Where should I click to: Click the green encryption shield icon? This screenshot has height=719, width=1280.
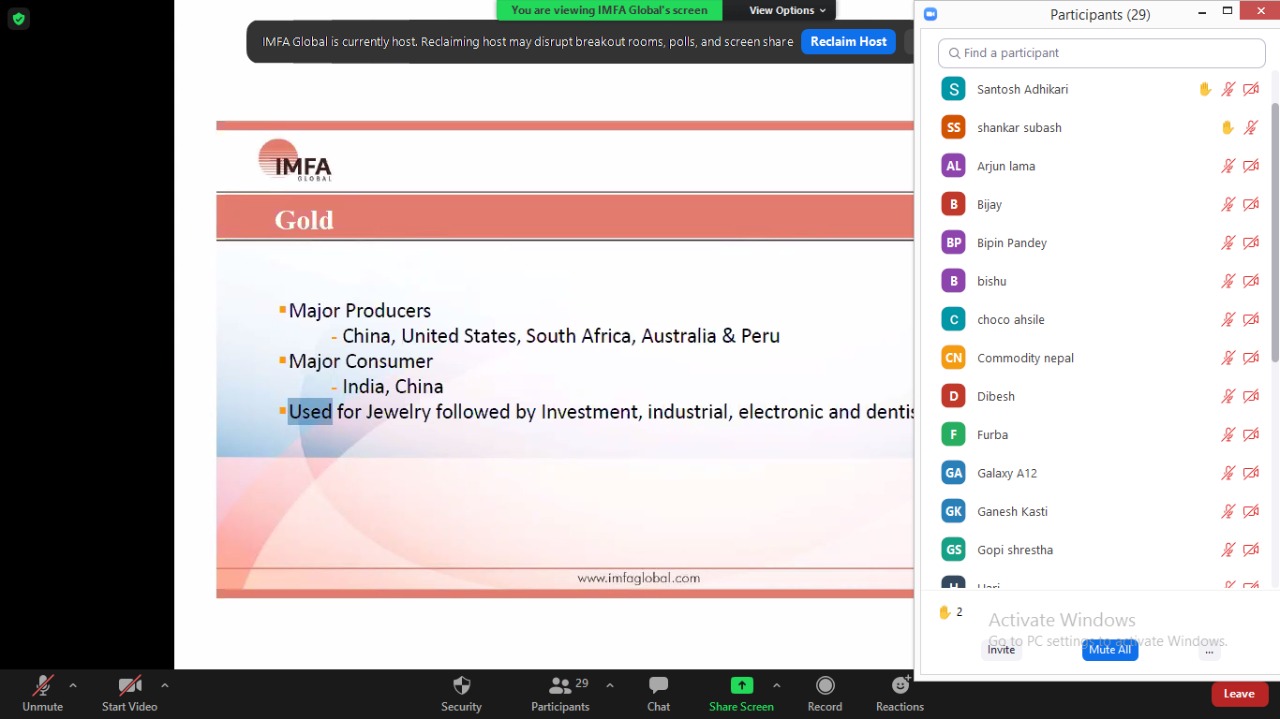(x=18, y=18)
